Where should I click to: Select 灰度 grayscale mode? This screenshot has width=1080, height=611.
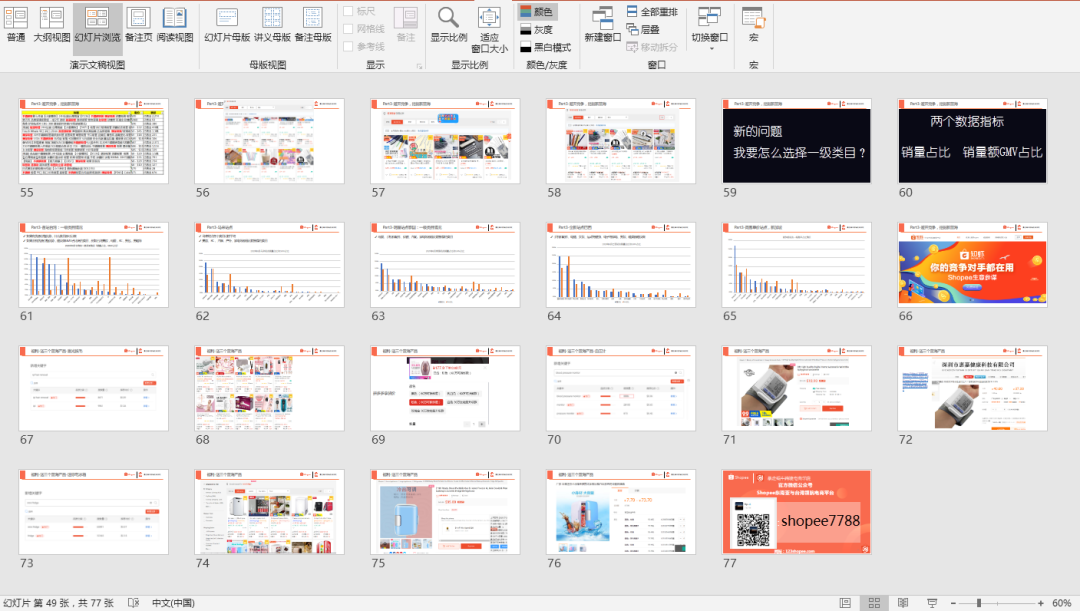[537, 30]
